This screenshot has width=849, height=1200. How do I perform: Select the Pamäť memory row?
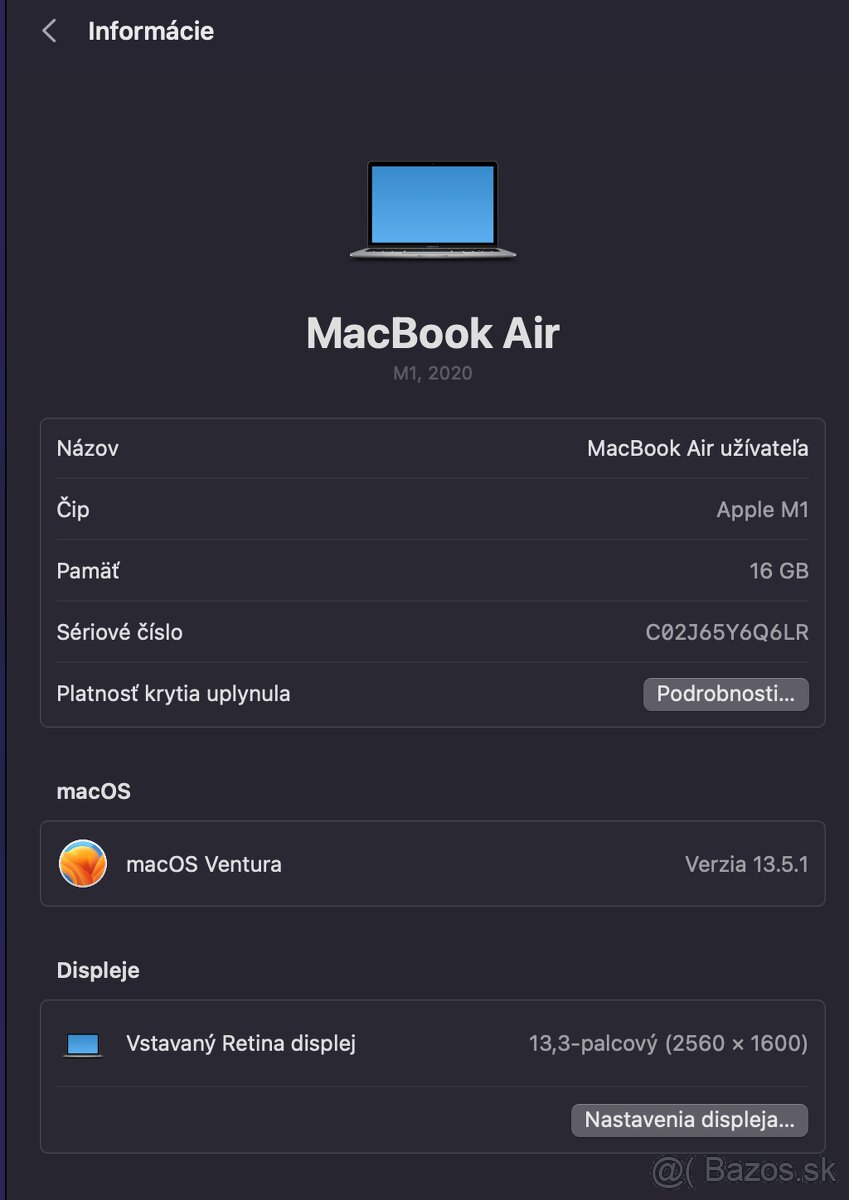[x=433, y=570]
